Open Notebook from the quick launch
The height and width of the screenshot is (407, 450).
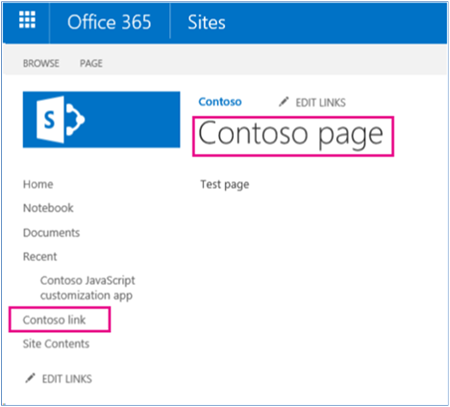pos(48,208)
